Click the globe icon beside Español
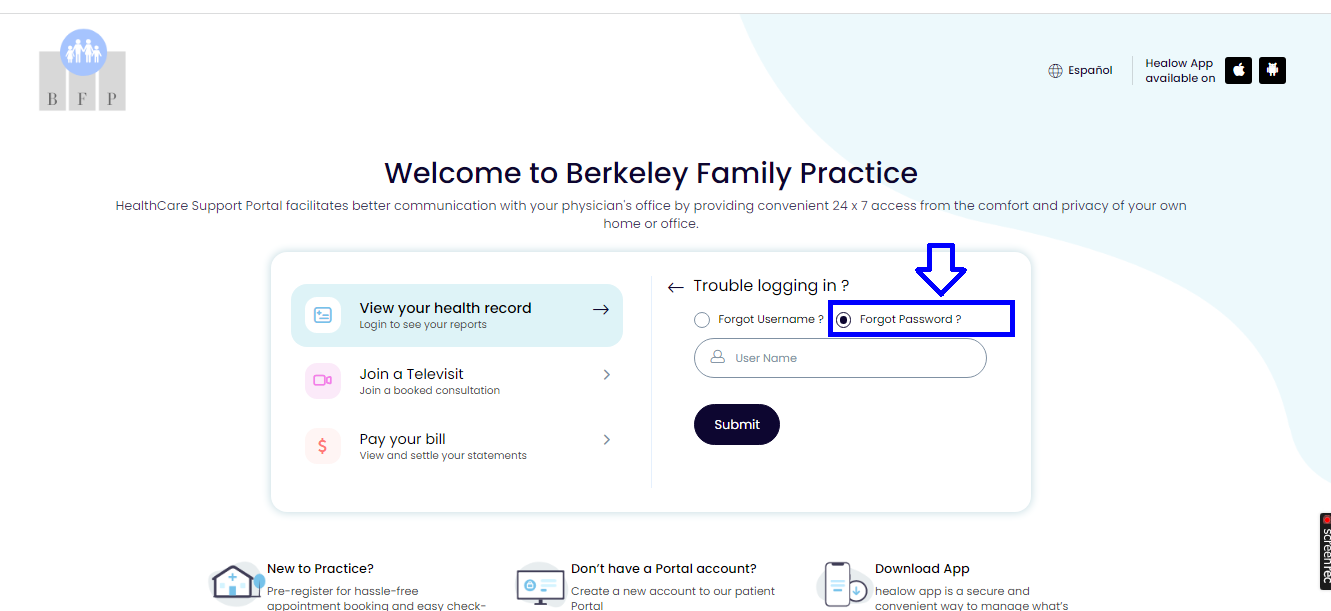The width and height of the screenshot is (1331, 611). 1055,70
